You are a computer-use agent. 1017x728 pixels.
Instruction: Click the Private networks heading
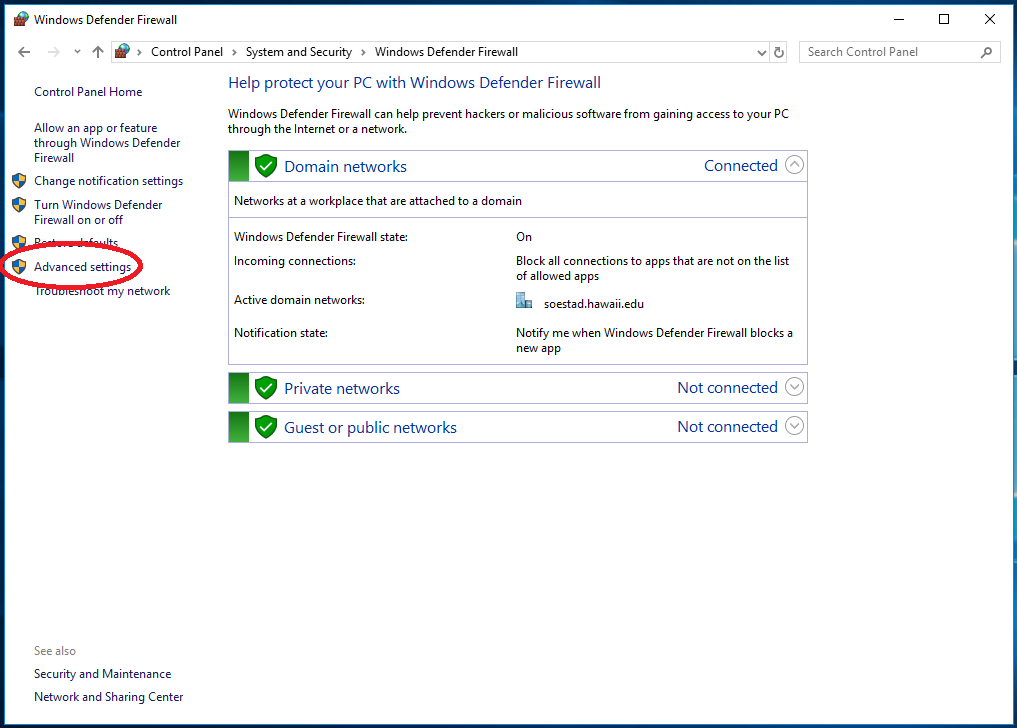point(342,389)
